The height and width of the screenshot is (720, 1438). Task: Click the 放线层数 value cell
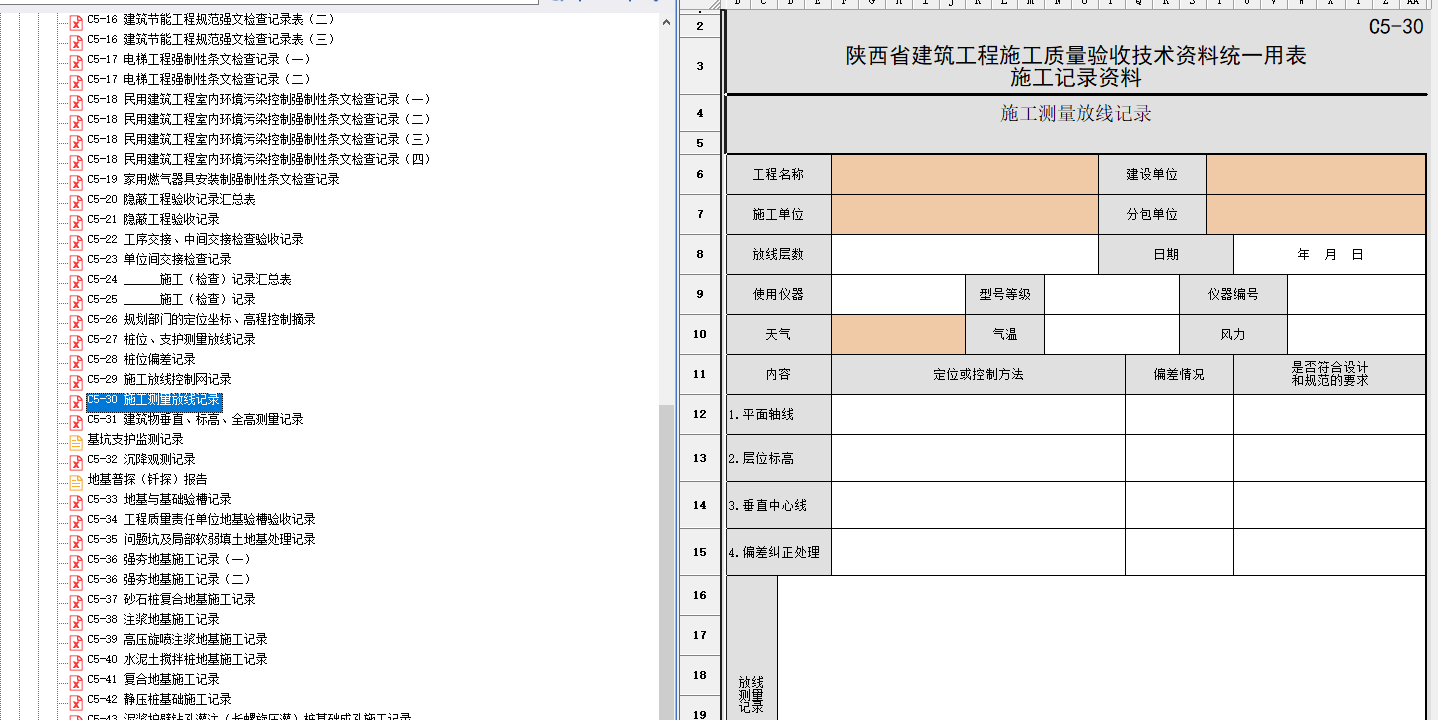click(965, 254)
